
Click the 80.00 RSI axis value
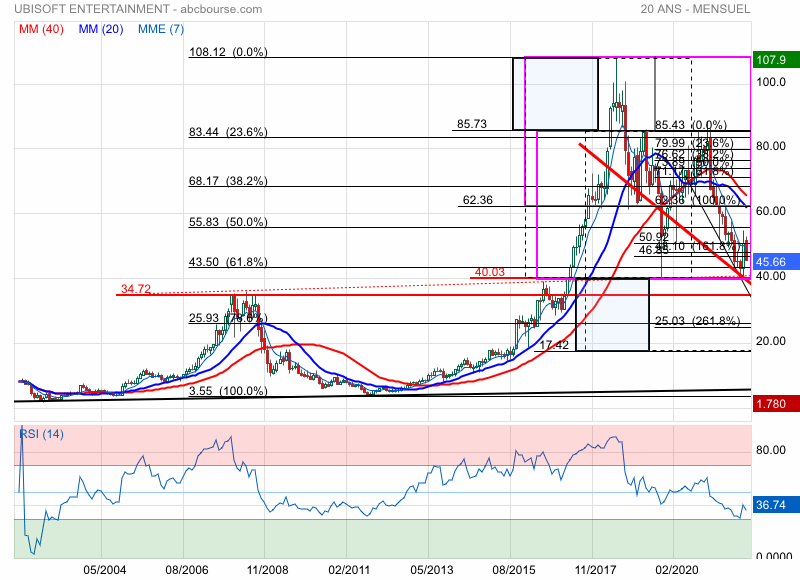click(x=771, y=449)
